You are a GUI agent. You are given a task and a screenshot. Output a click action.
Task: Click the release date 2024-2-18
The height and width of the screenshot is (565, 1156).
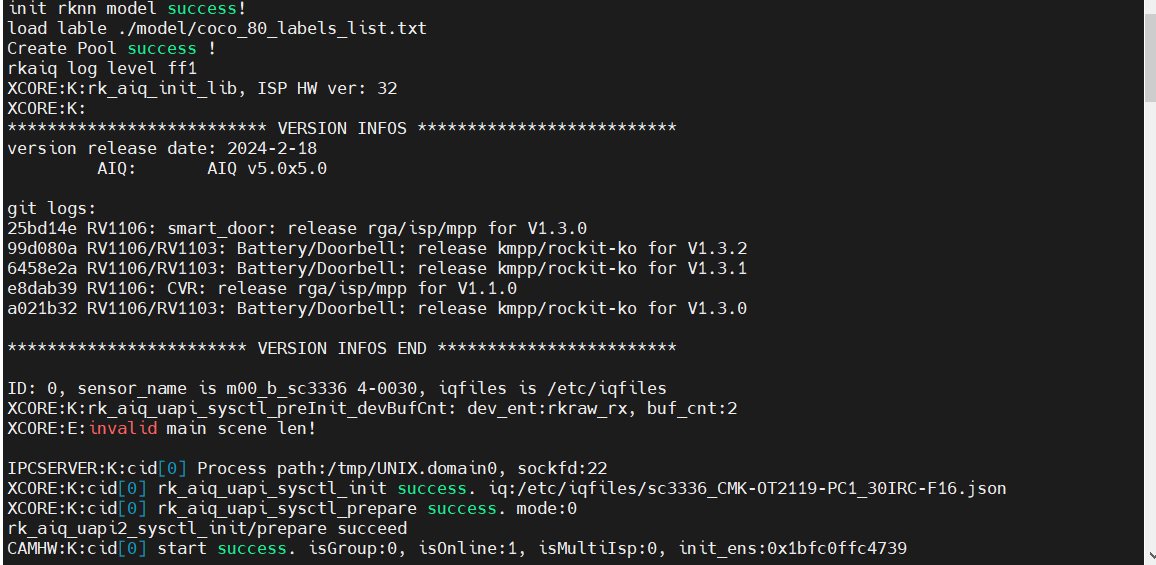pyautogui.click(x=272, y=149)
